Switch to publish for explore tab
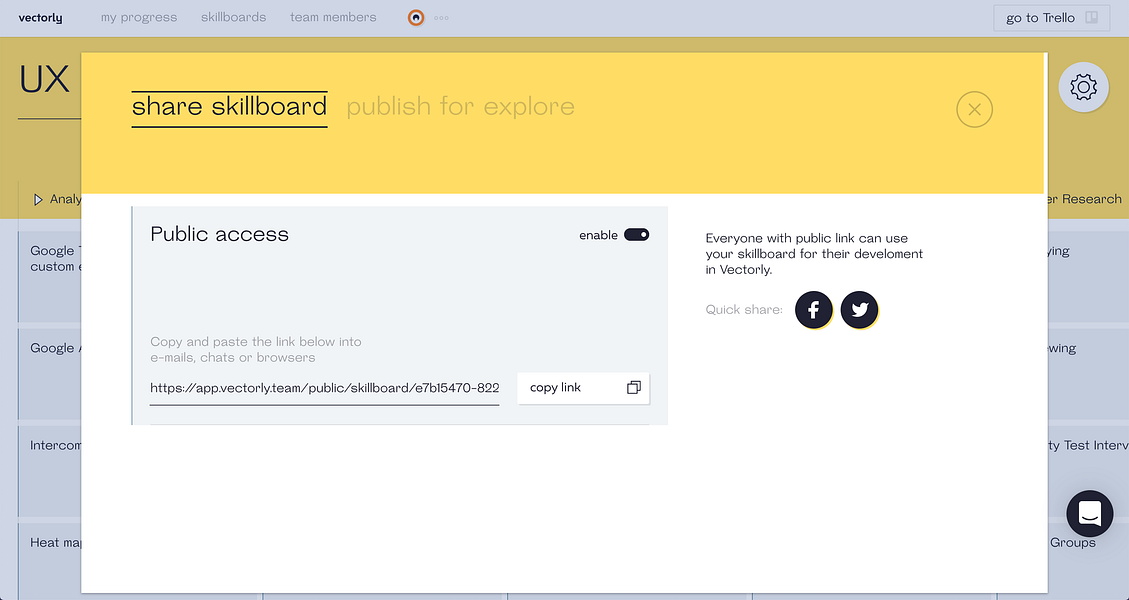The image size is (1129, 600). tap(461, 107)
